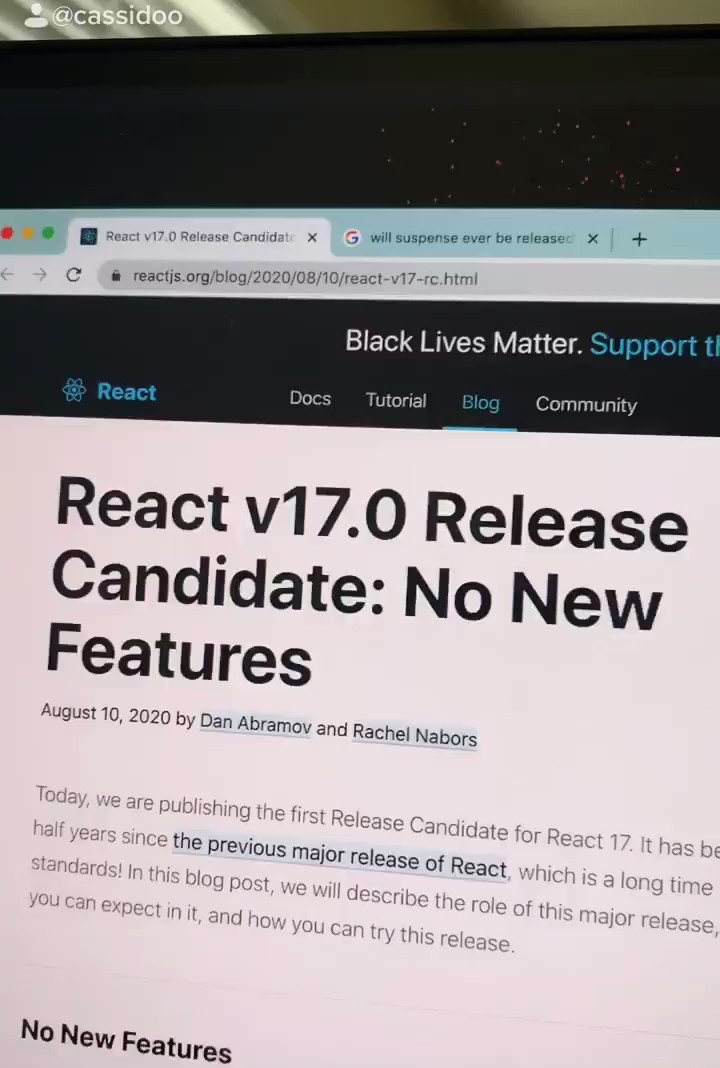Click the @cassidoo profile person icon
This screenshot has width=720, height=1068.
tap(35, 14)
